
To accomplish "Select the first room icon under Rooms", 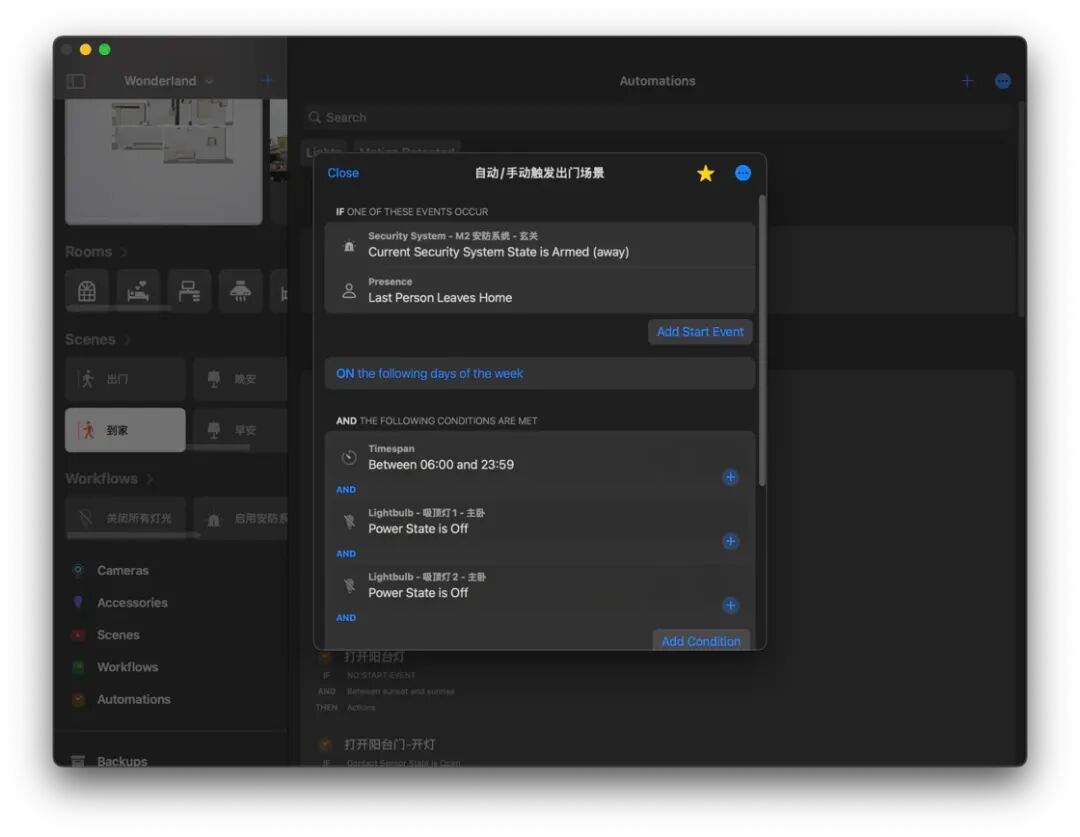I will (x=87, y=291).
